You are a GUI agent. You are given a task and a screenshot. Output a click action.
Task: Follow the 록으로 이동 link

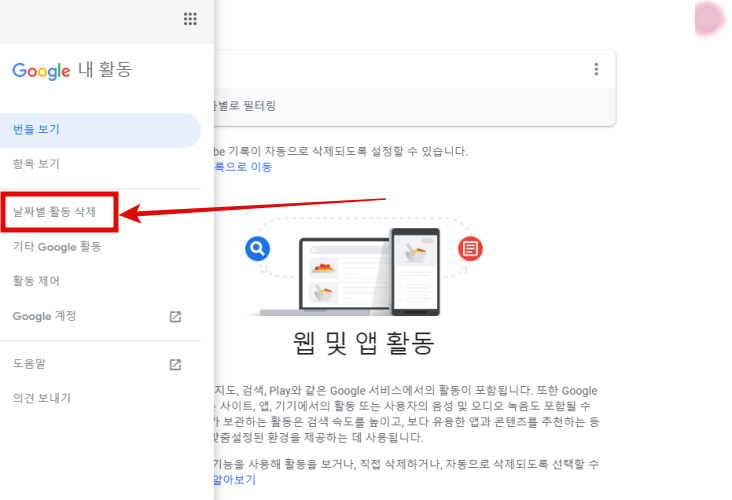click(x=243, y=167)
